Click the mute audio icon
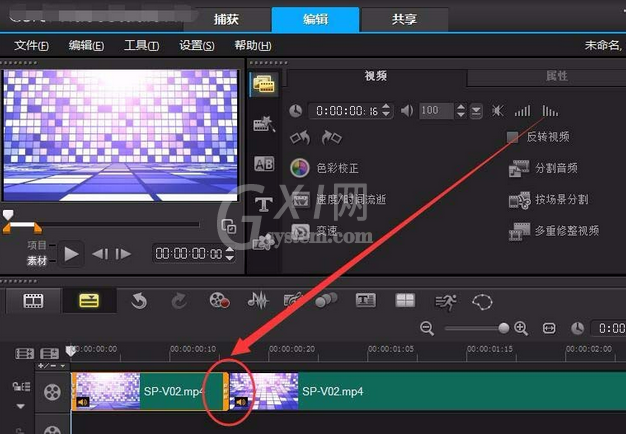This screenshot has width=626, height=434. coord(498,110)
